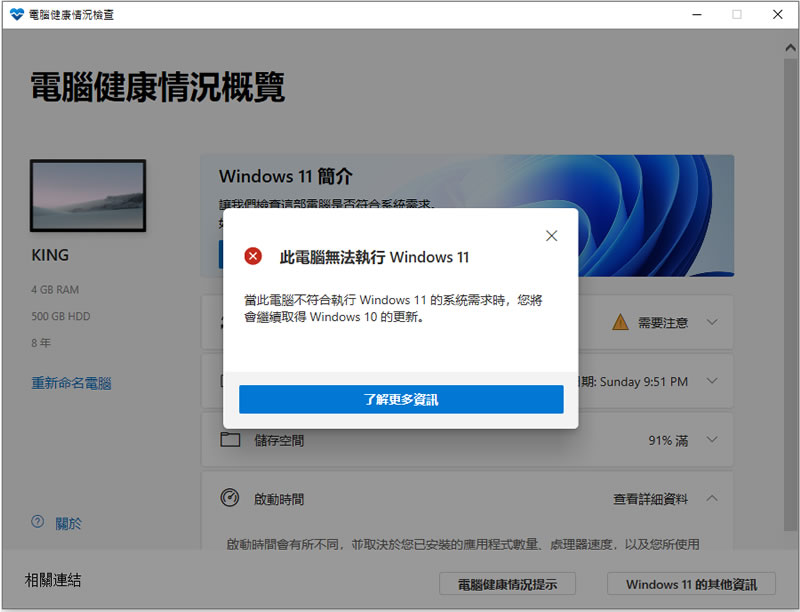Close the Windows 11 compatibility dialog
800x612 pixels.
tap(551, 236)
